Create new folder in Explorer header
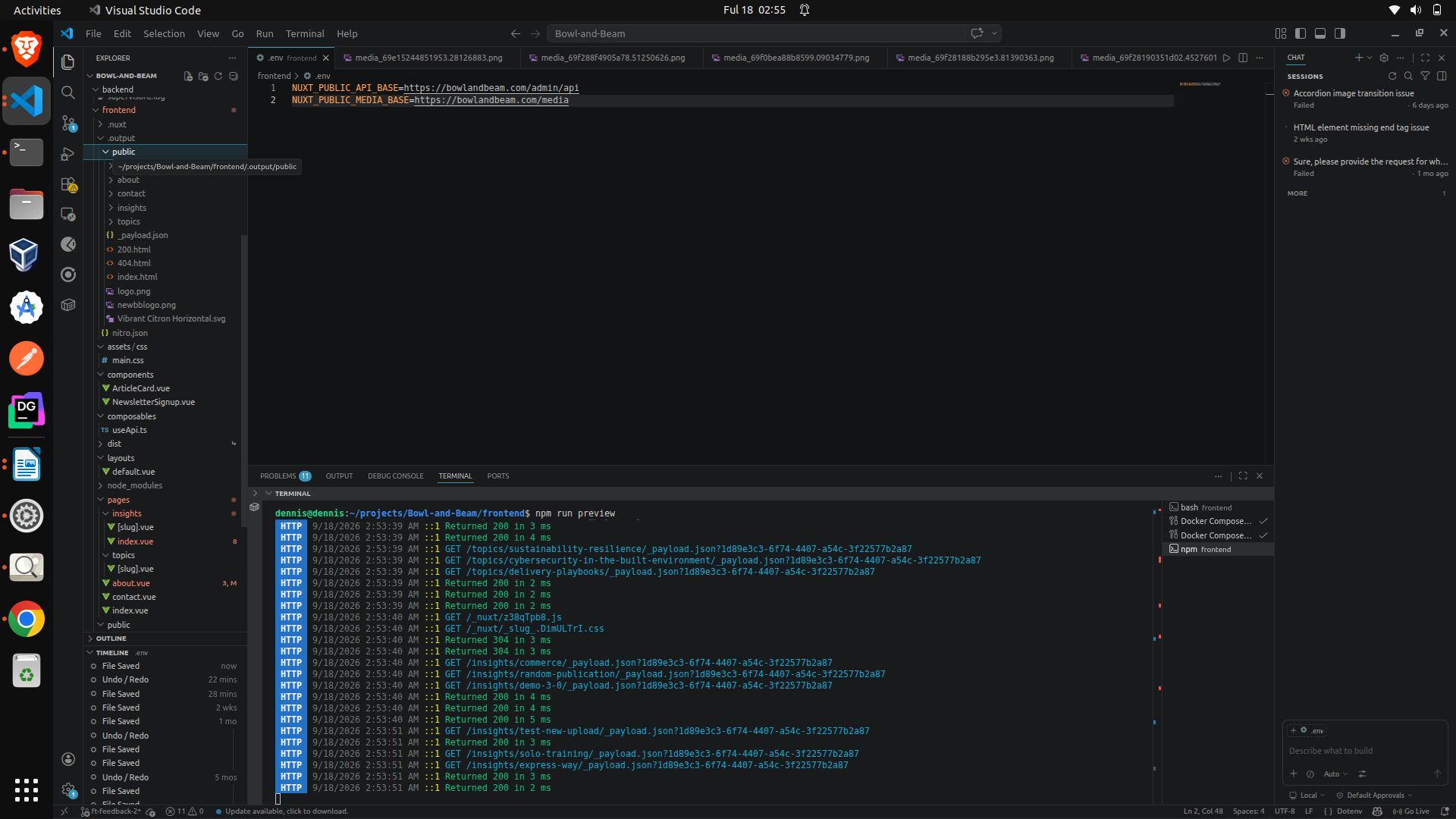 [x=203, y=76]
